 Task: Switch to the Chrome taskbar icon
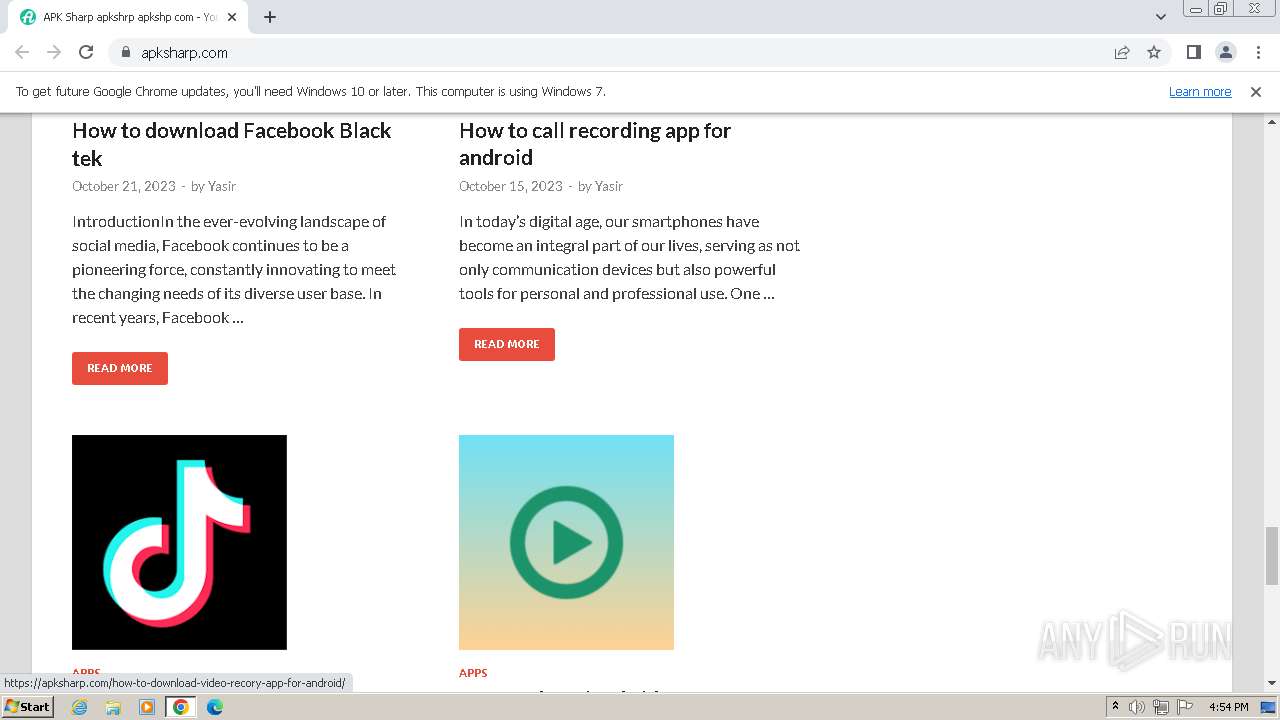click(x=181, y=707)
